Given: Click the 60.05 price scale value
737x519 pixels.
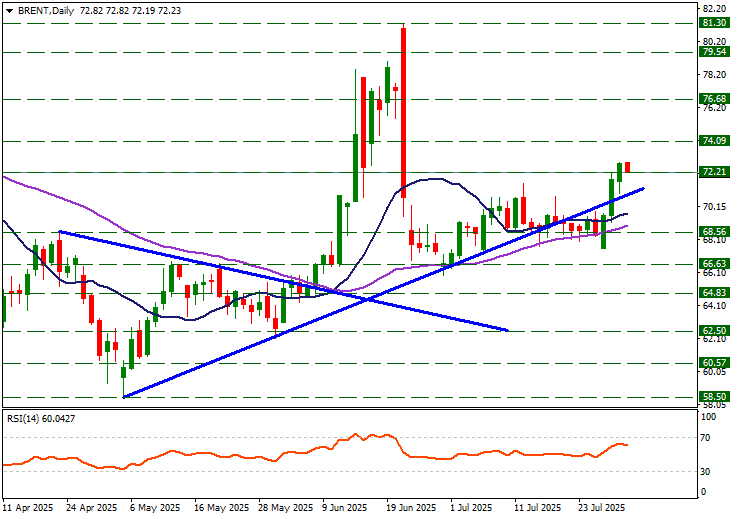Looking at the screenshot, I should 713,372.
